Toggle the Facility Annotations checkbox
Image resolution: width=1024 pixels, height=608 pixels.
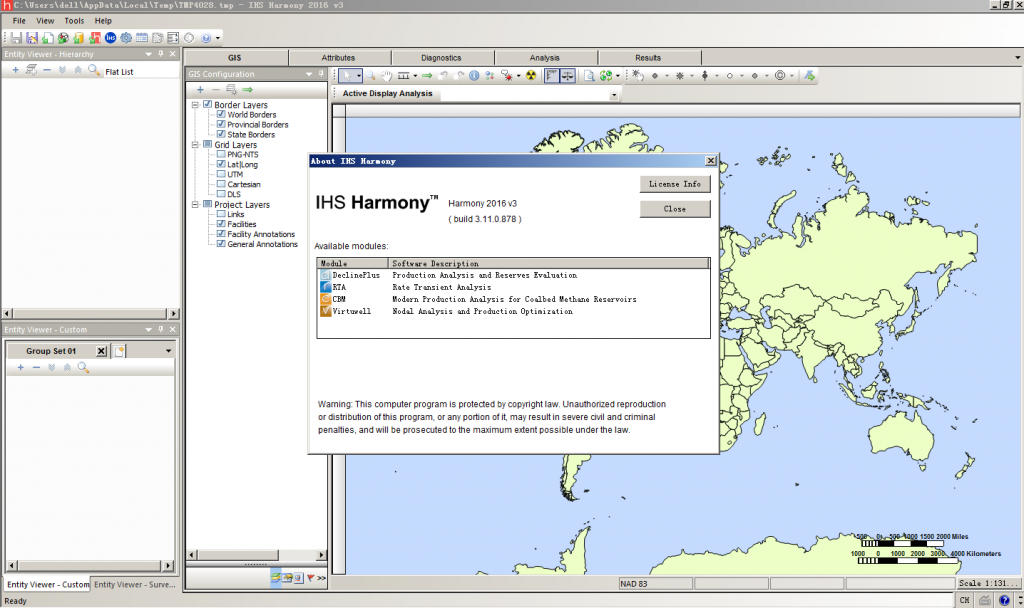[x=221, y=234]
